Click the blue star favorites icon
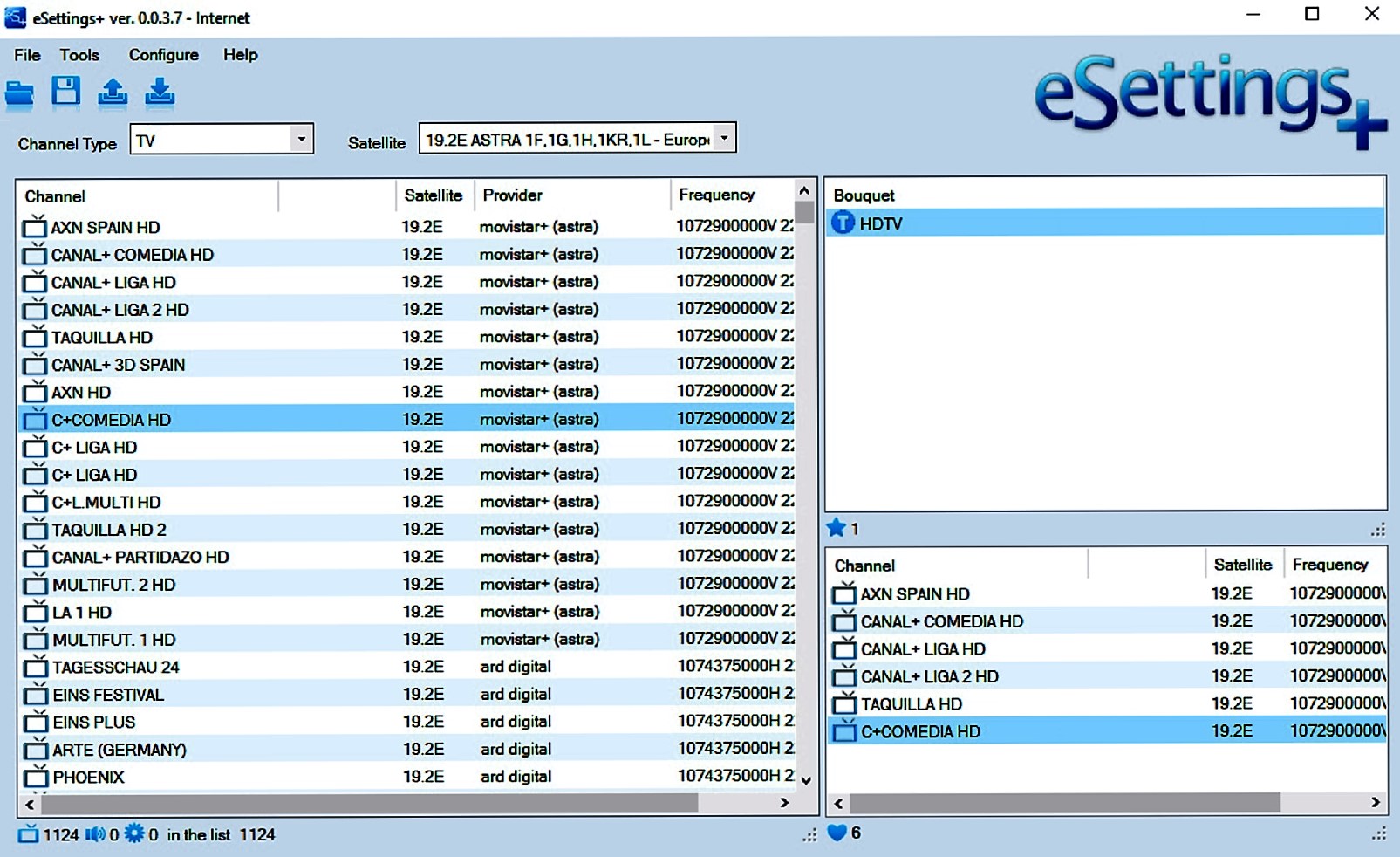The height and width of the screenshot is (857, 1400). click(836, 528)
